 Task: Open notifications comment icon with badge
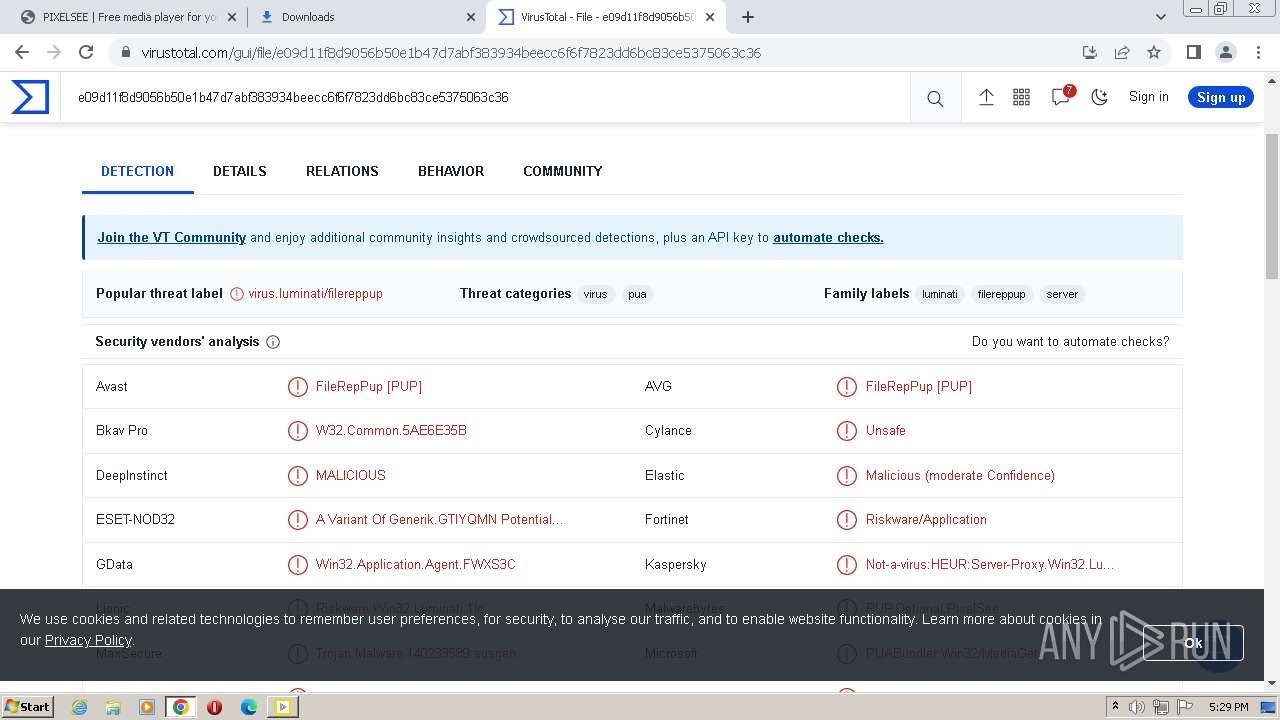(1061, 96)
